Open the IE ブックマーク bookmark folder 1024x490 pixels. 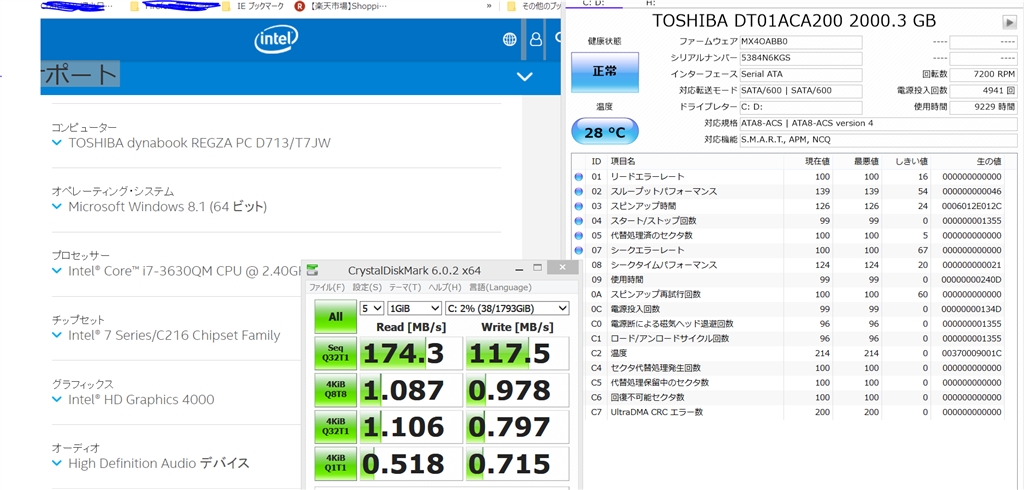pyautogui.click(x=253, y=7)
